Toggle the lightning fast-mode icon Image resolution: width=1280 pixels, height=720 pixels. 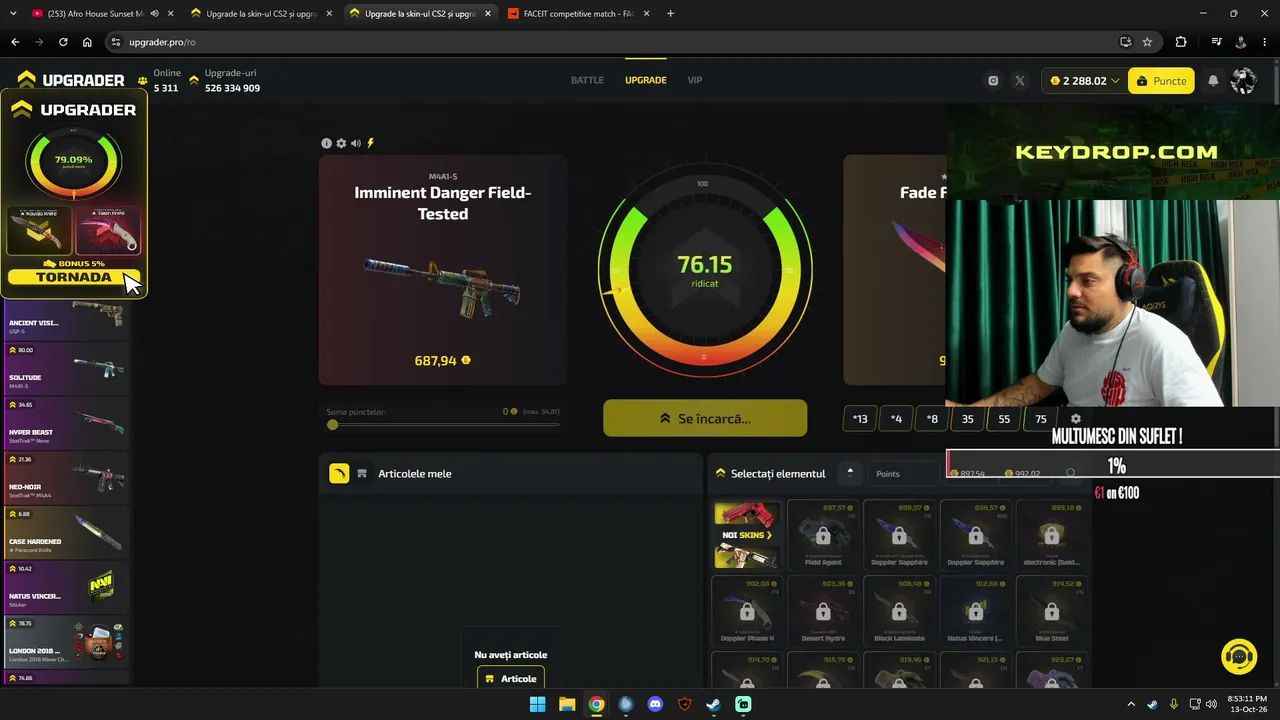pyautogui.click(x=370, y=143)
